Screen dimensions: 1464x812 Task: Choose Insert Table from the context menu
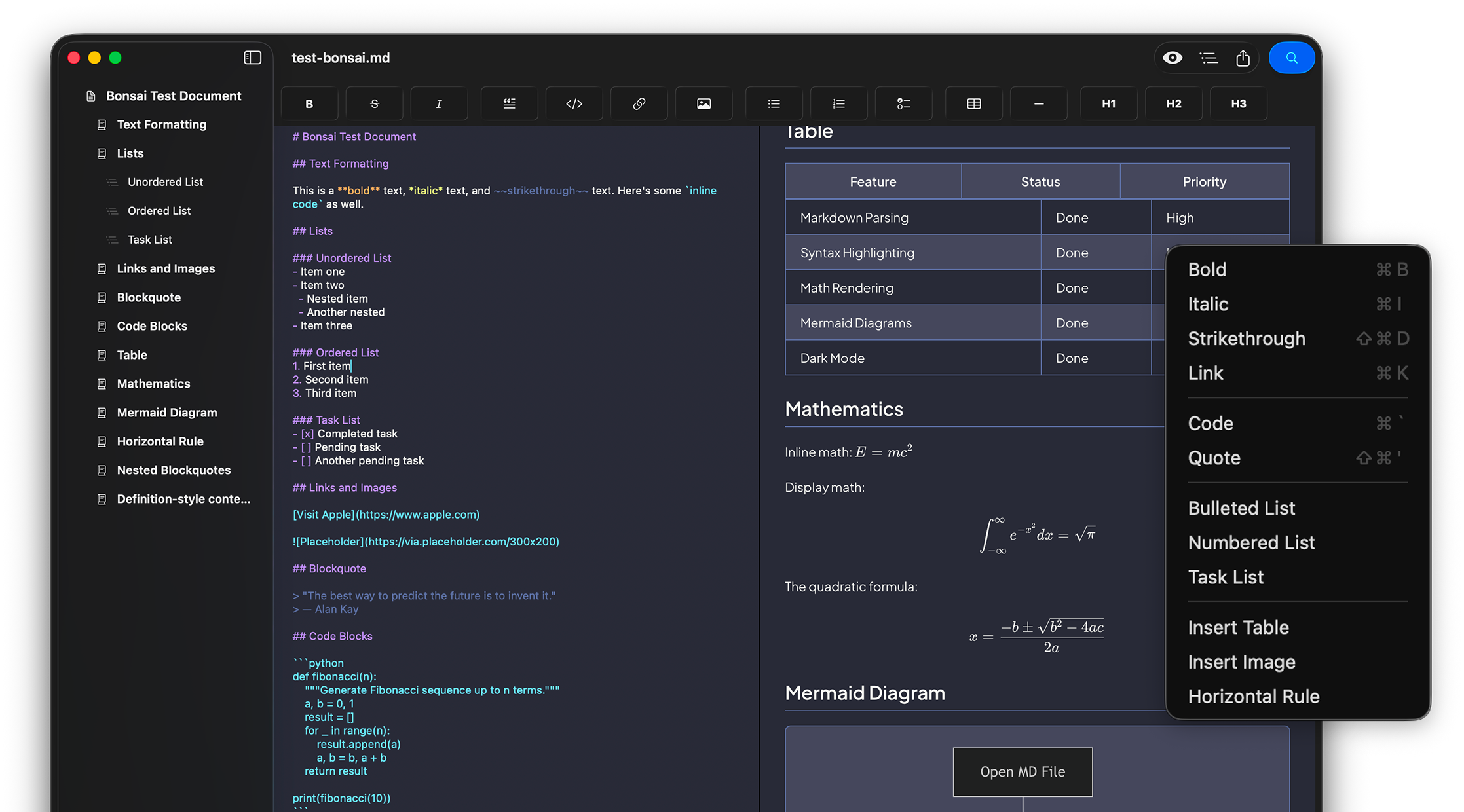1298,627
